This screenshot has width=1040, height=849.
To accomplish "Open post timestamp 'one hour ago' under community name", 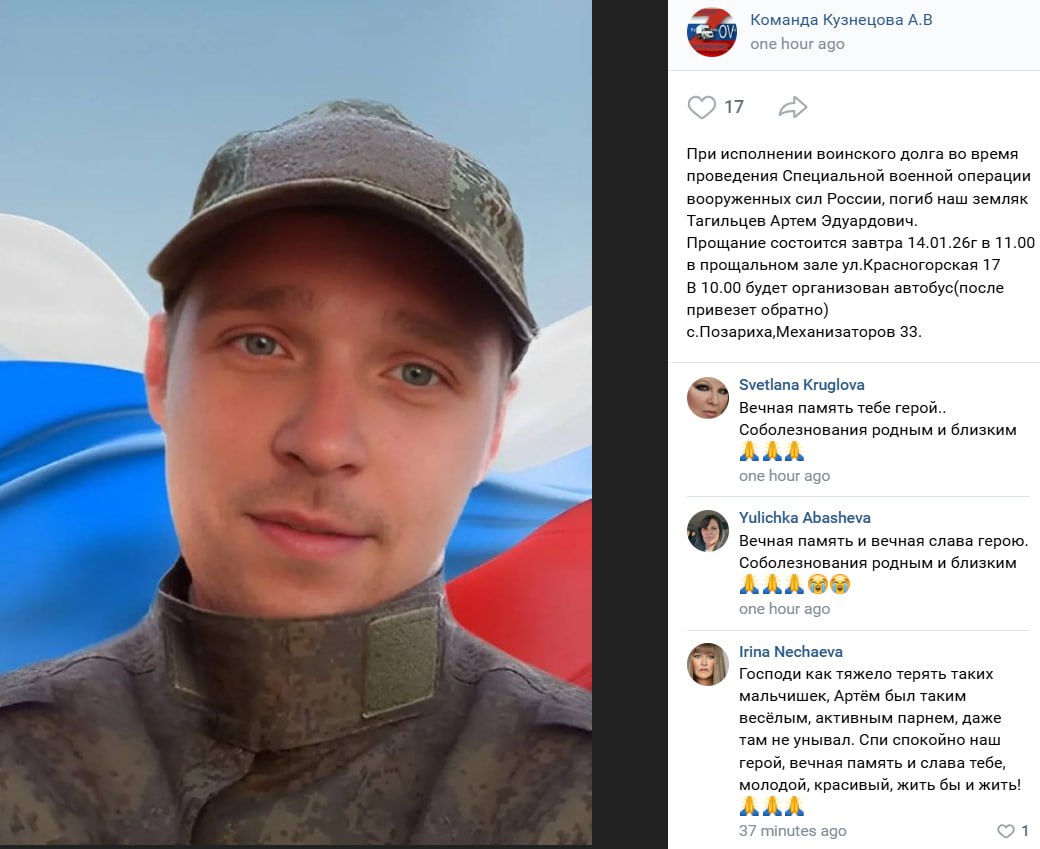I will pyautogui.click(x=797, y=44).
